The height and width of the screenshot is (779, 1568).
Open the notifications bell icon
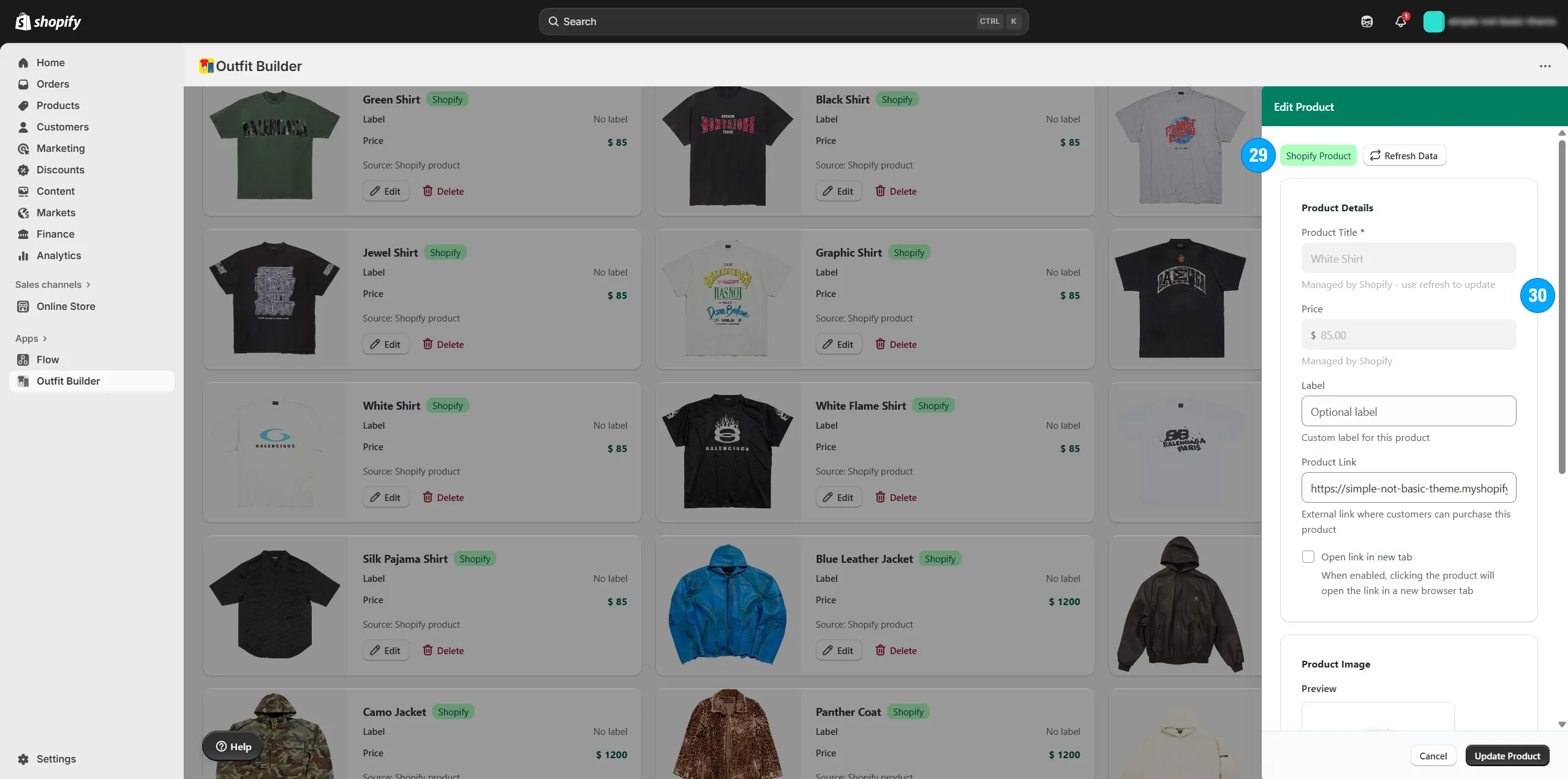point(1401,21)
